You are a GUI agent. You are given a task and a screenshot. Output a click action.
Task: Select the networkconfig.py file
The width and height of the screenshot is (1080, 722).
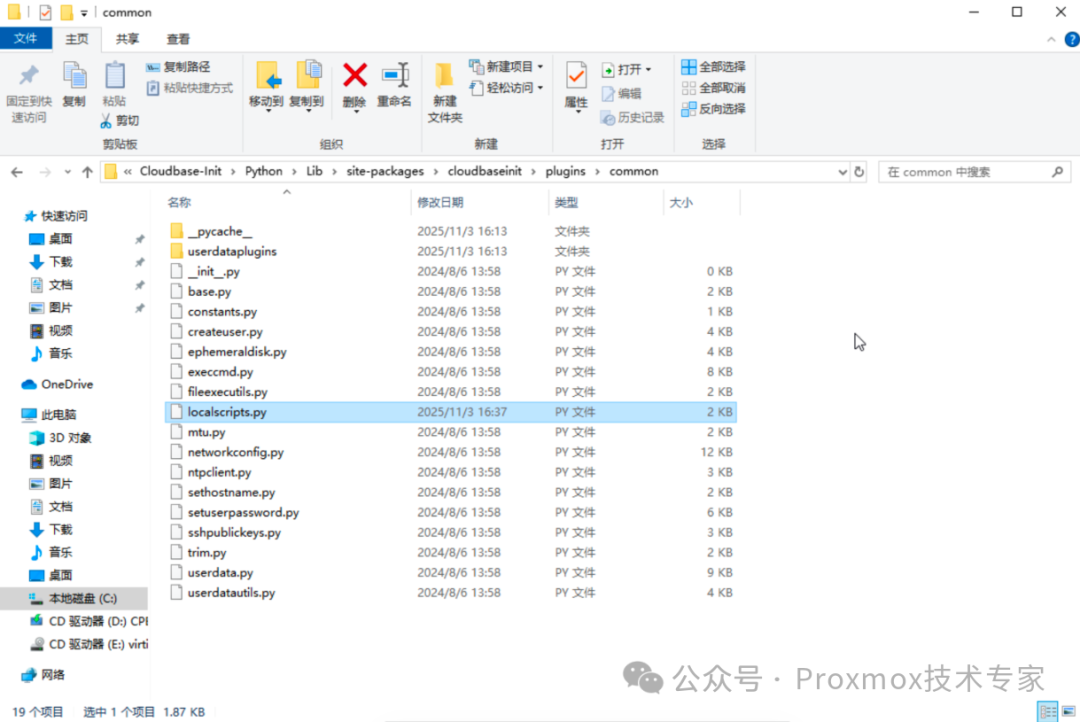tap(235, 452)
